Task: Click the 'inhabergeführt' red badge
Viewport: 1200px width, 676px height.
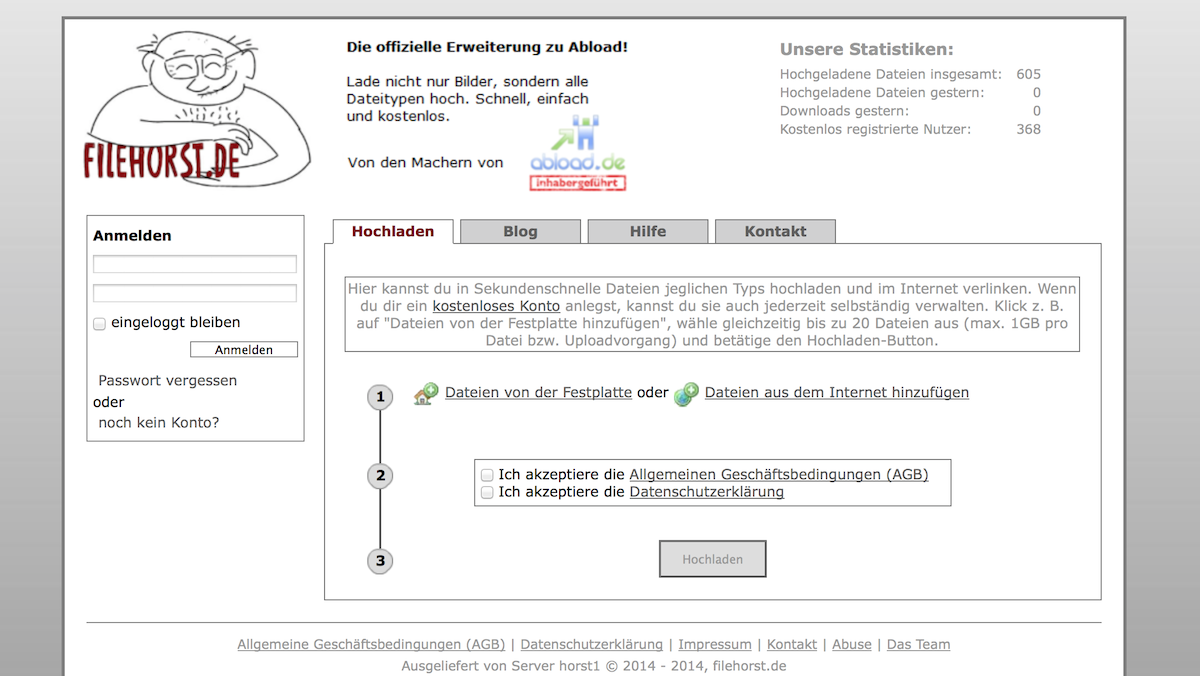Action: 578,183
